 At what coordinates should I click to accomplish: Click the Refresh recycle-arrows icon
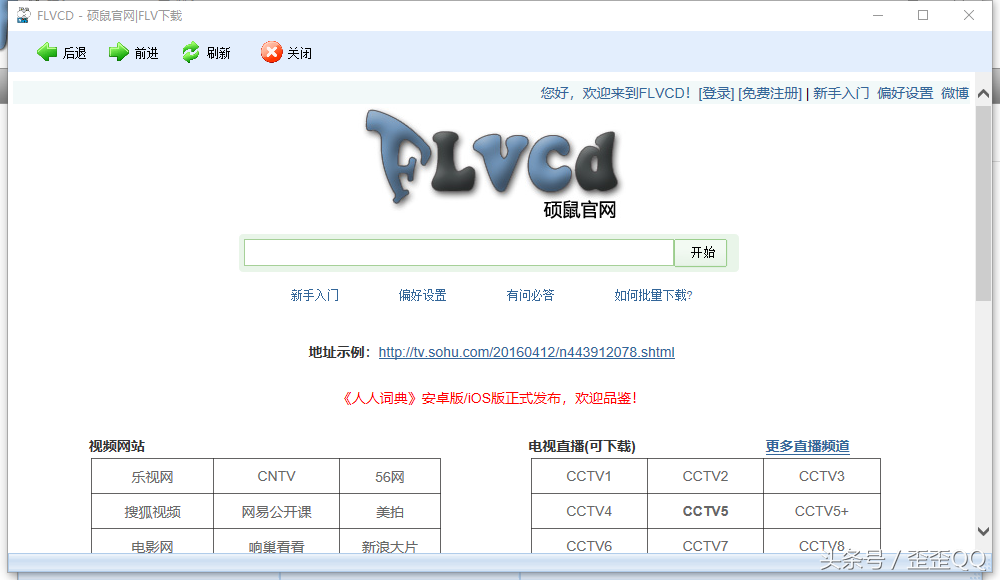coord(191,52)
